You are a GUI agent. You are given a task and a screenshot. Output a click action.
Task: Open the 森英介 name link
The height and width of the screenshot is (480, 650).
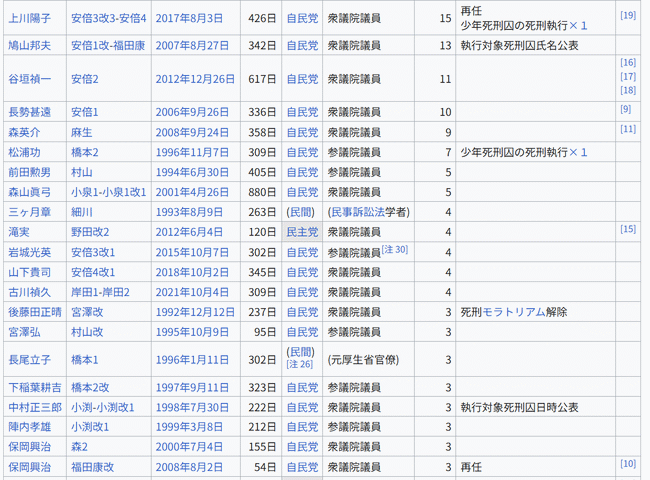pyautogui.click(x=24, y=132)
